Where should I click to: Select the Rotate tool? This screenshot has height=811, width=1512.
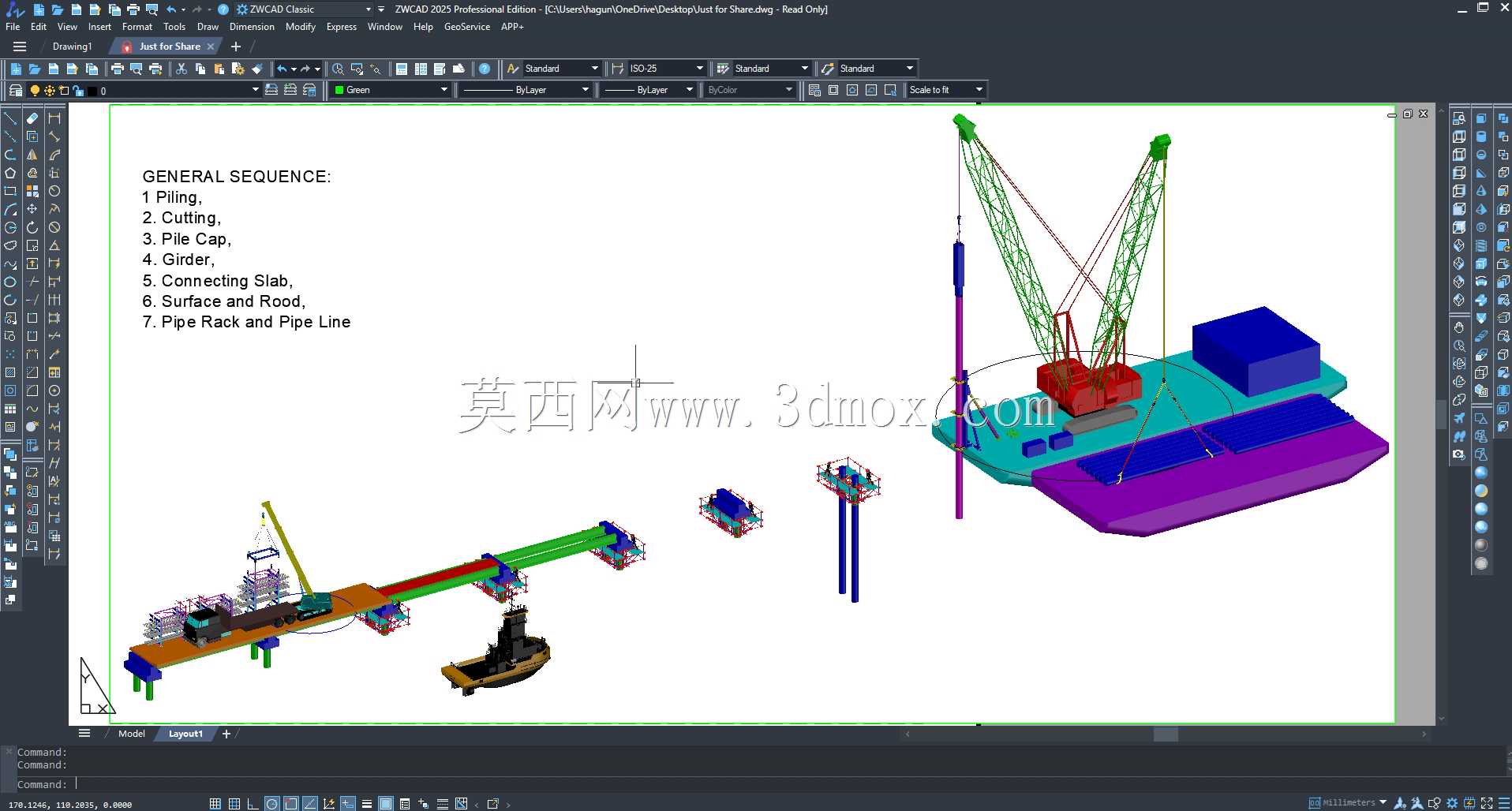point(32,227)
